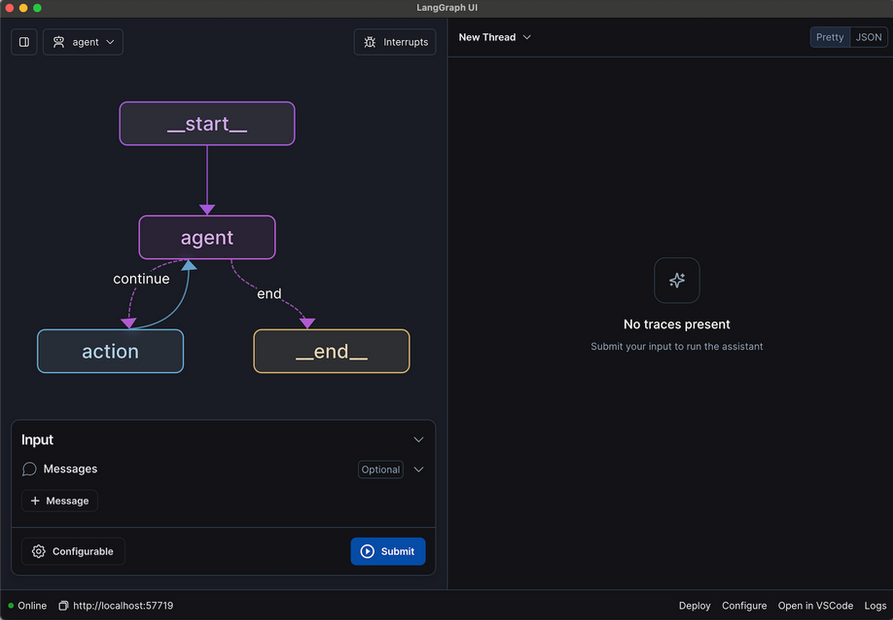
Task: Submit the input to run
Action: (388, 551)
